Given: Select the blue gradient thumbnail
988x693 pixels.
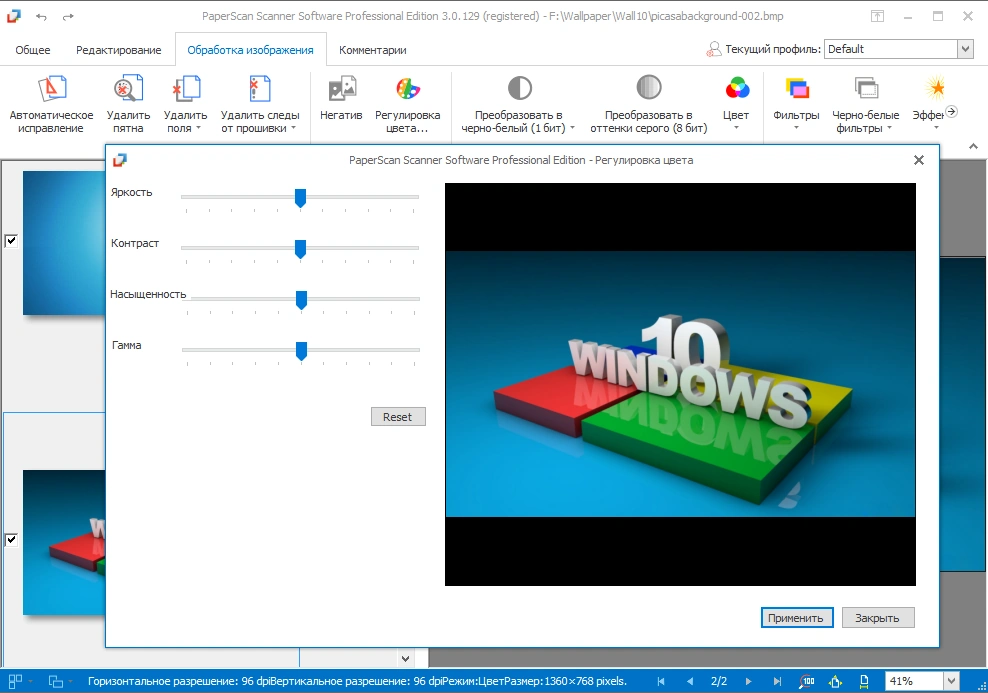Looking at the screenshot, I should [x=64, y=243].
